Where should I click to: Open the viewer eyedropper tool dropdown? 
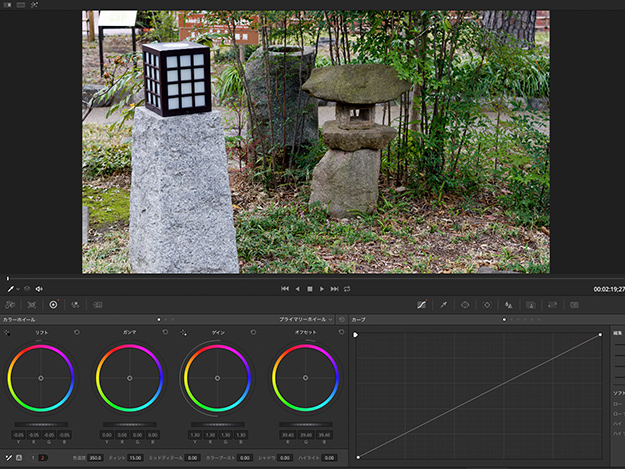18,288
